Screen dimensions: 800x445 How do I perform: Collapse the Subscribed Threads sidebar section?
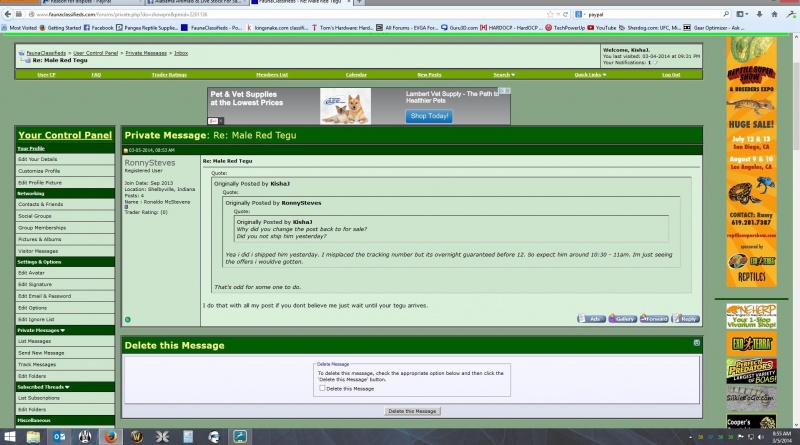pos(67,387)
